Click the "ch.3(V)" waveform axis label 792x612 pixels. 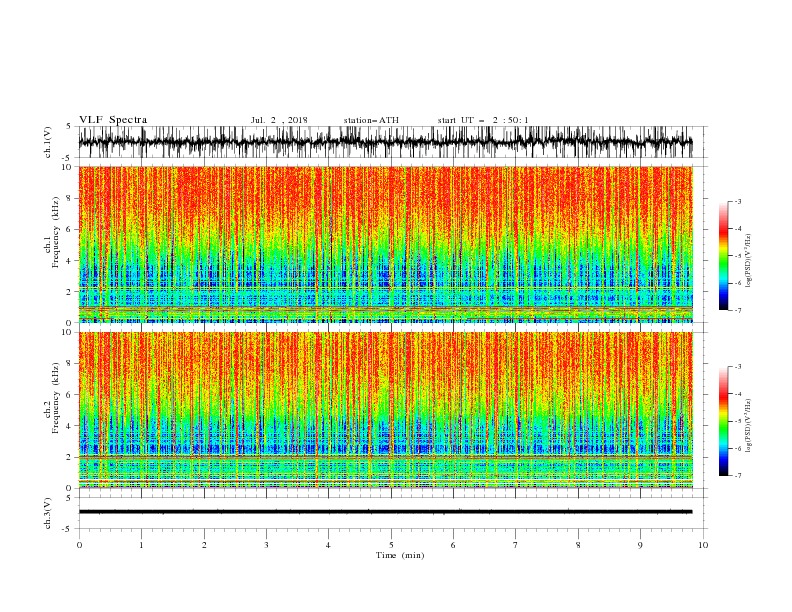click(x=48, y=513)
